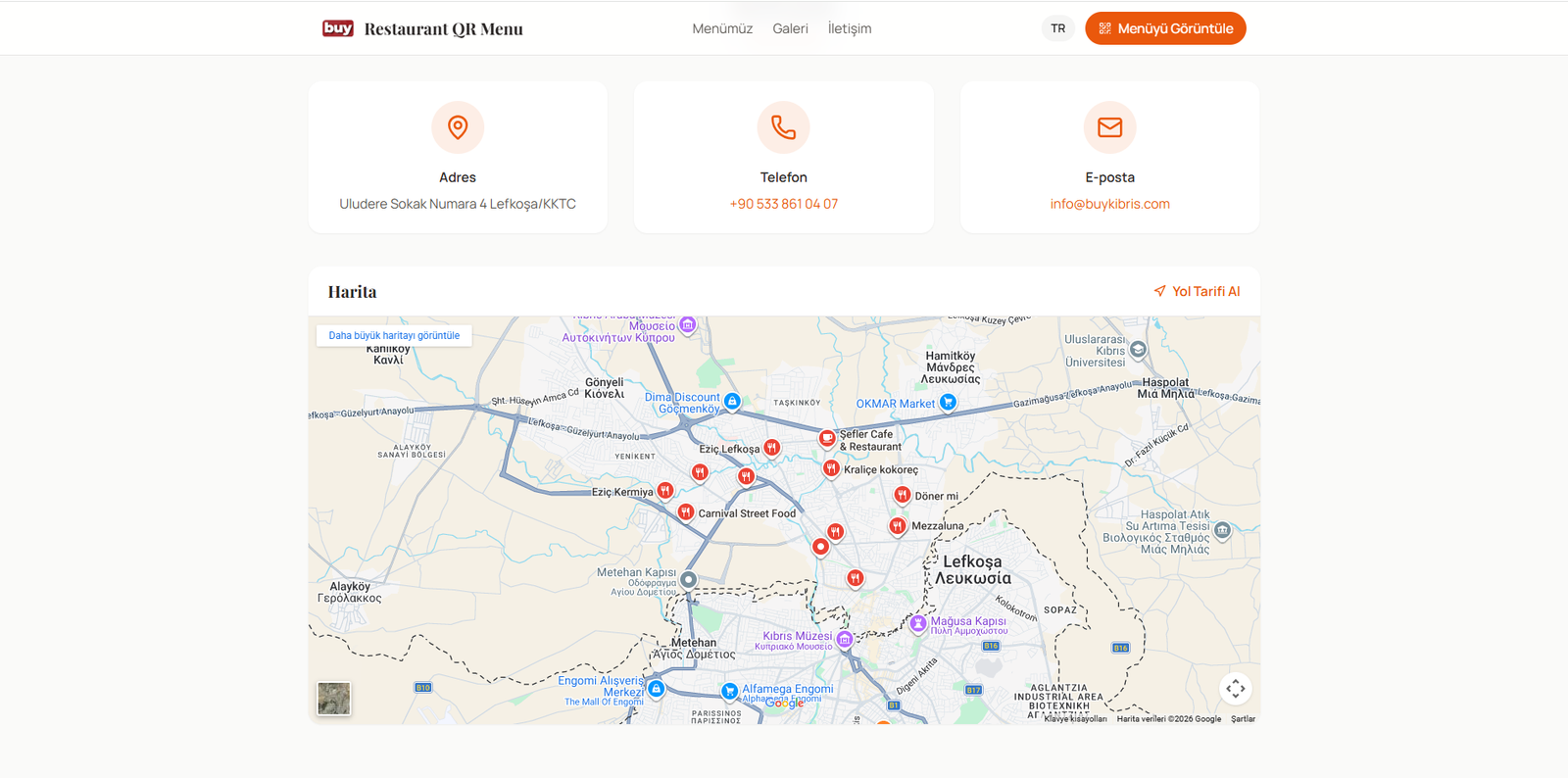Click the orange location pin address icon
Image resolution: width=1568 pixels, height=778 pixels.
tap(458, 127)
